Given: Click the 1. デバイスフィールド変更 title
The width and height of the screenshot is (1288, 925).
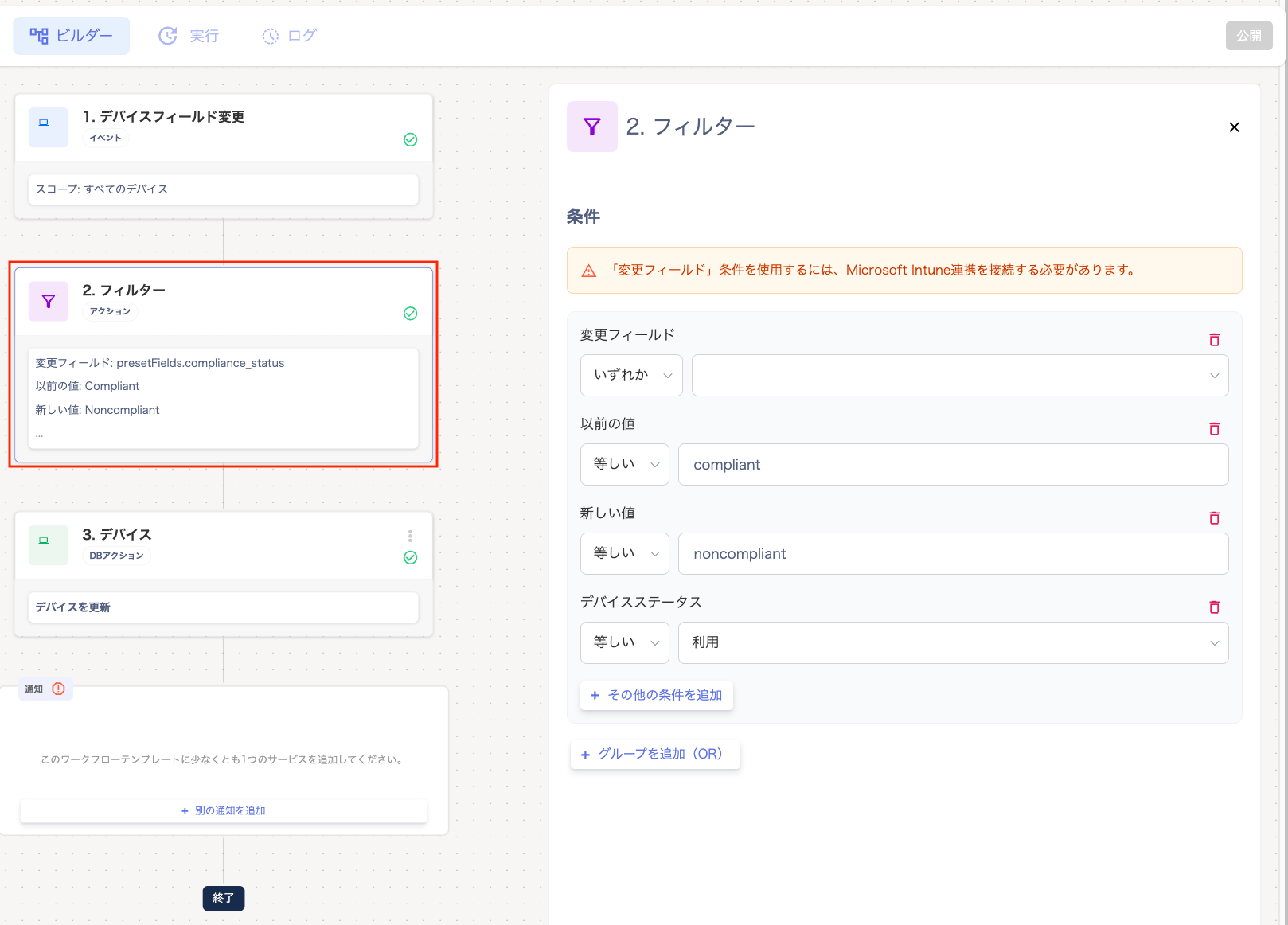Looking at the screenshot, I should [x=164, y=117].
